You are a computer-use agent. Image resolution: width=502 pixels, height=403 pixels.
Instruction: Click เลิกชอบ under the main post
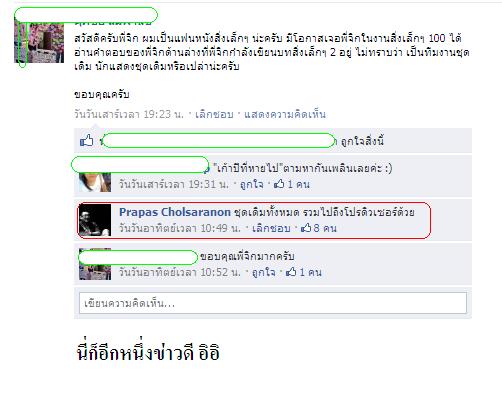(214, 114)
